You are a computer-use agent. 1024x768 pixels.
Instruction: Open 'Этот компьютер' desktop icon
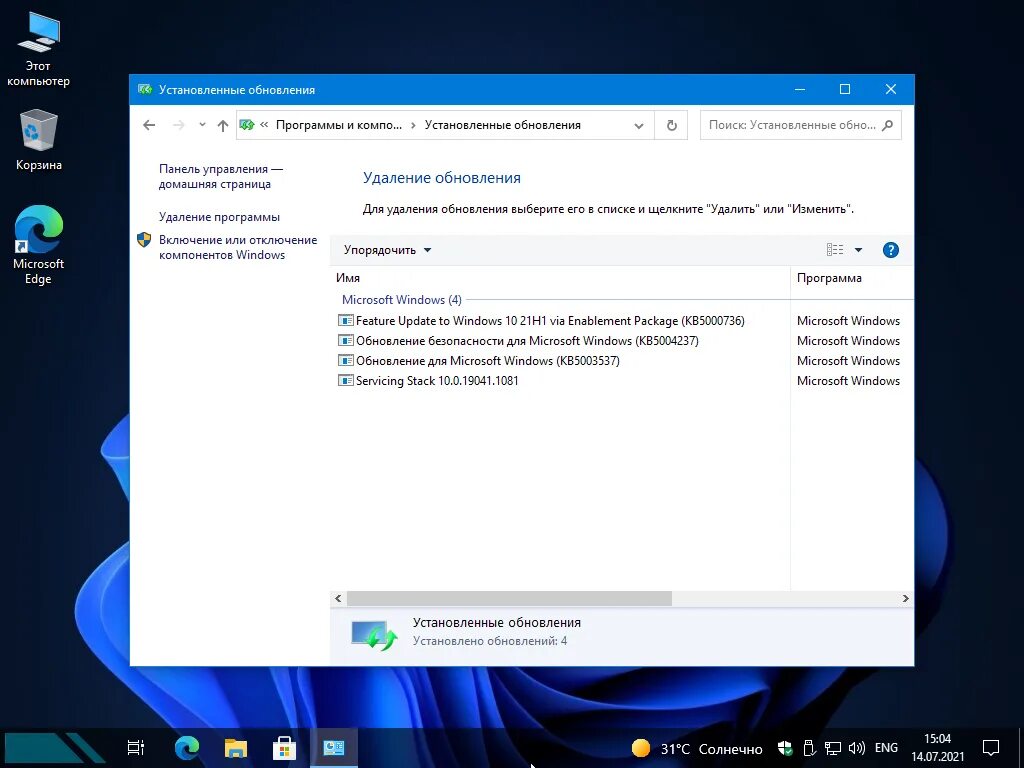point(38,51)
